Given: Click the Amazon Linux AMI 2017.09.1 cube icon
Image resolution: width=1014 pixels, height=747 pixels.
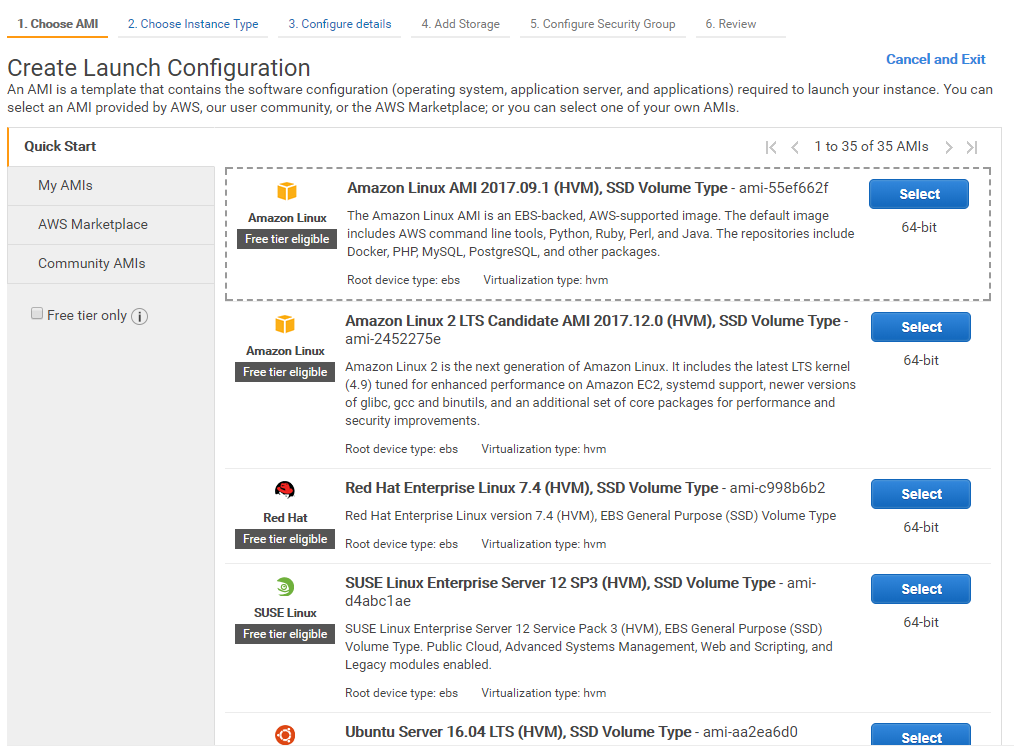Looking at the screenshot, I should point(287,192).
